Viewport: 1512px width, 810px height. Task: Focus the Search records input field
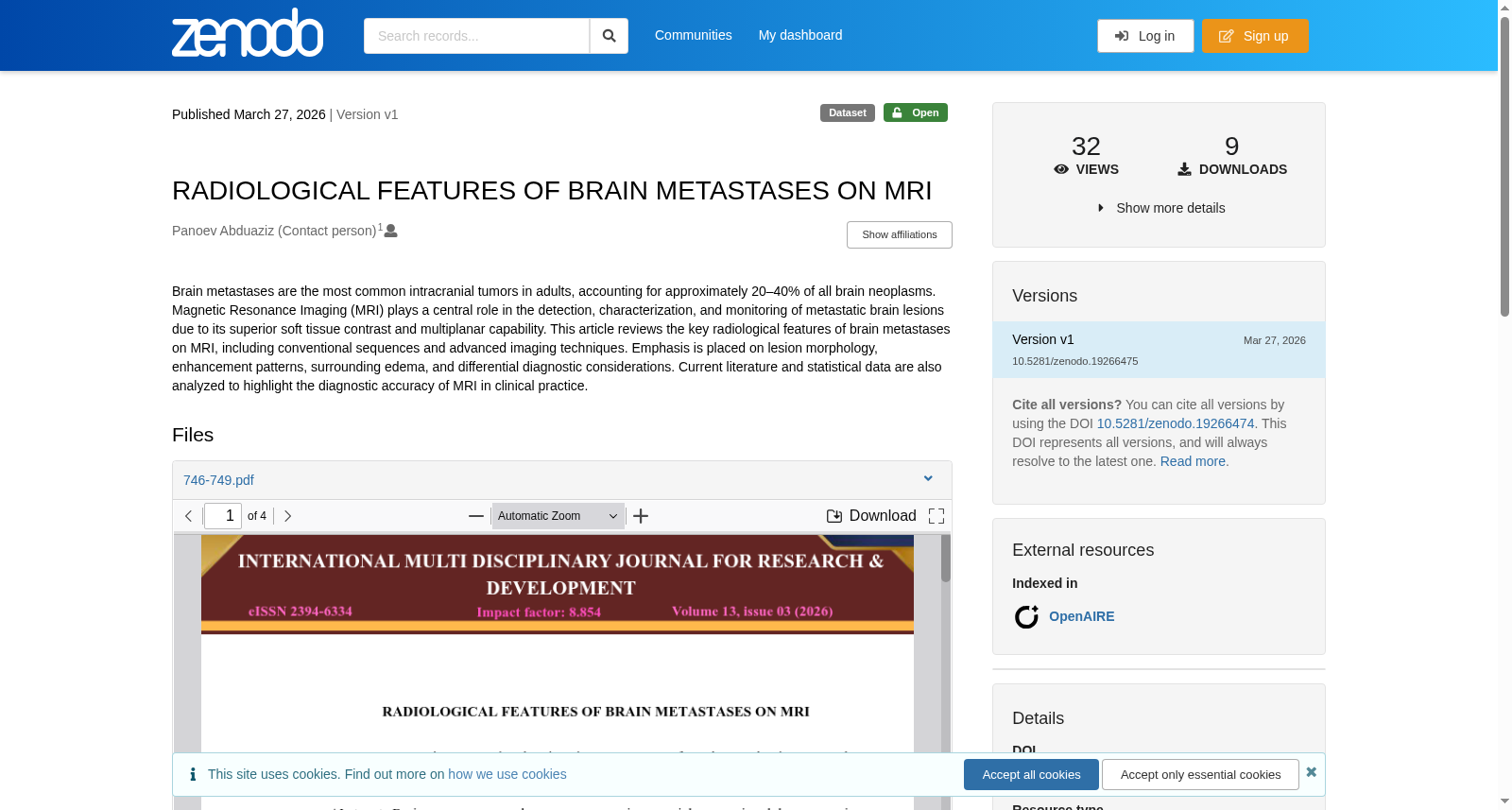(476, 36)
